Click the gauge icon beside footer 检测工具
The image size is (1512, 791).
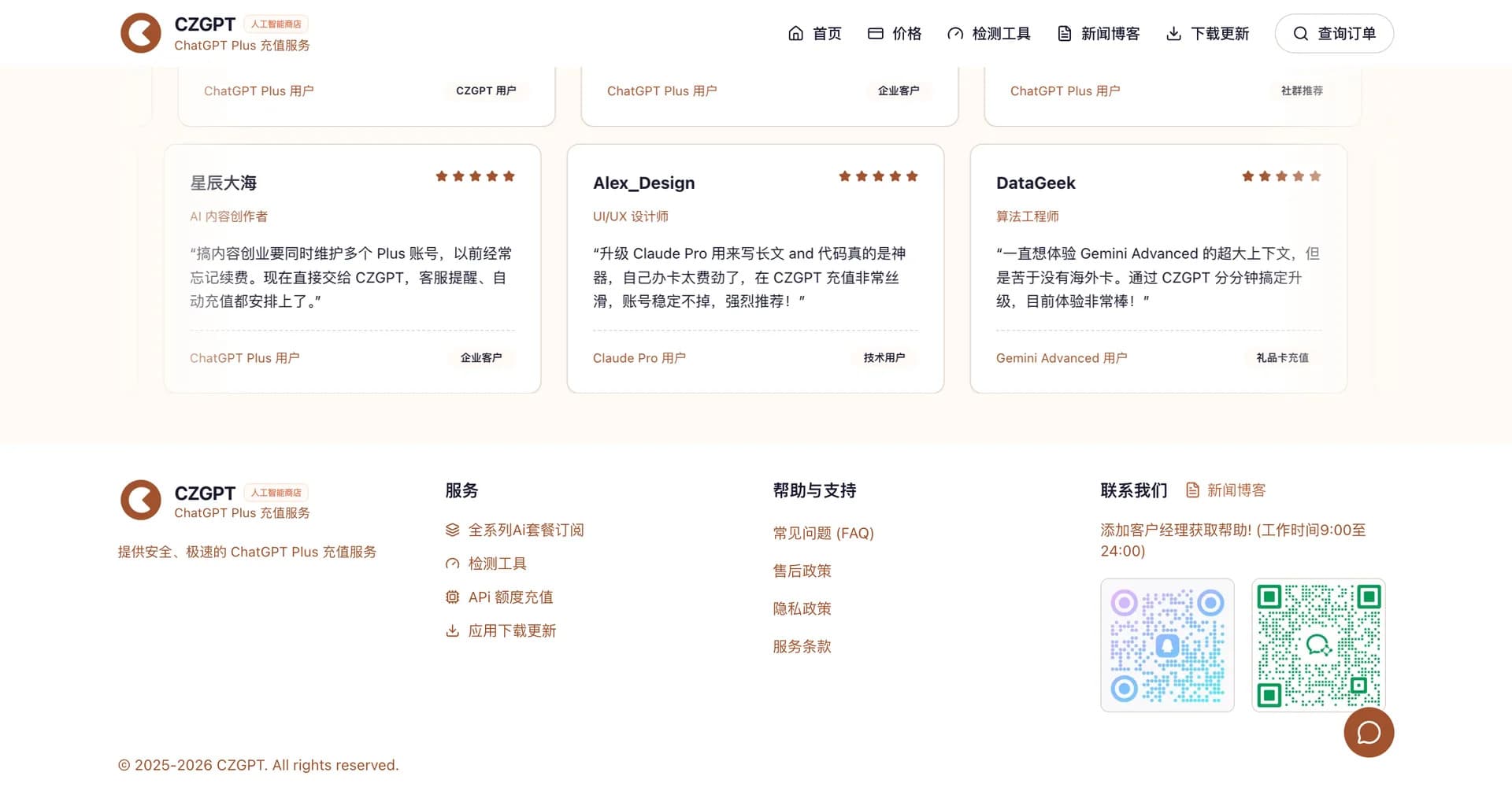452,564
